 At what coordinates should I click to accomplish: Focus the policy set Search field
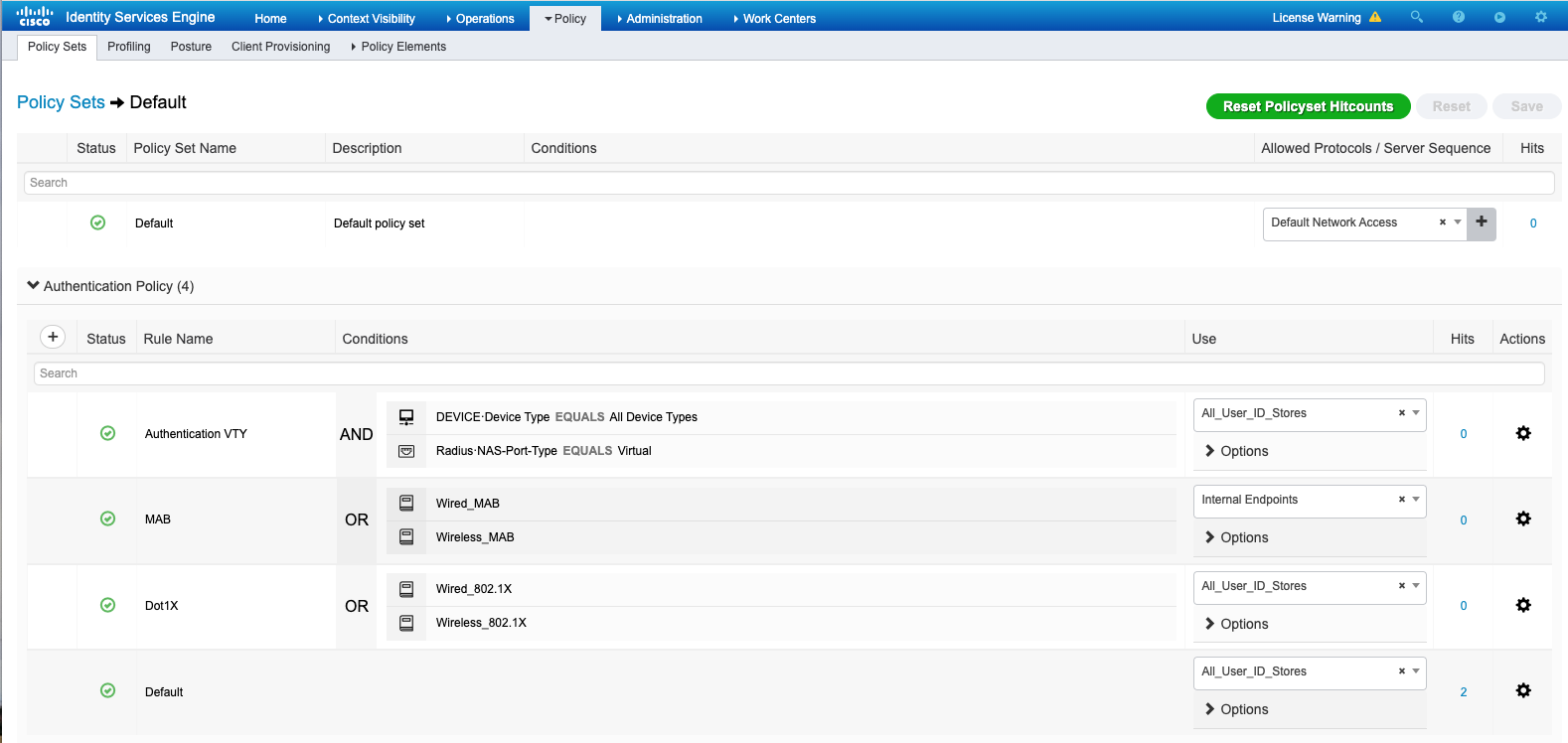(x=789, y=183)
